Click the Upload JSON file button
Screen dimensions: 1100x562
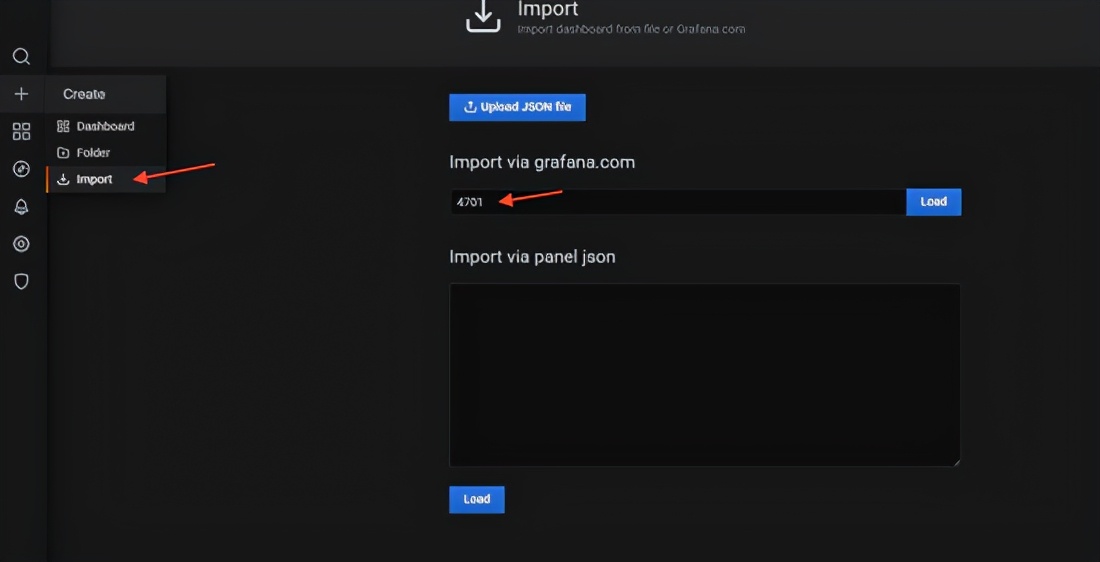[x=517, y=107]
